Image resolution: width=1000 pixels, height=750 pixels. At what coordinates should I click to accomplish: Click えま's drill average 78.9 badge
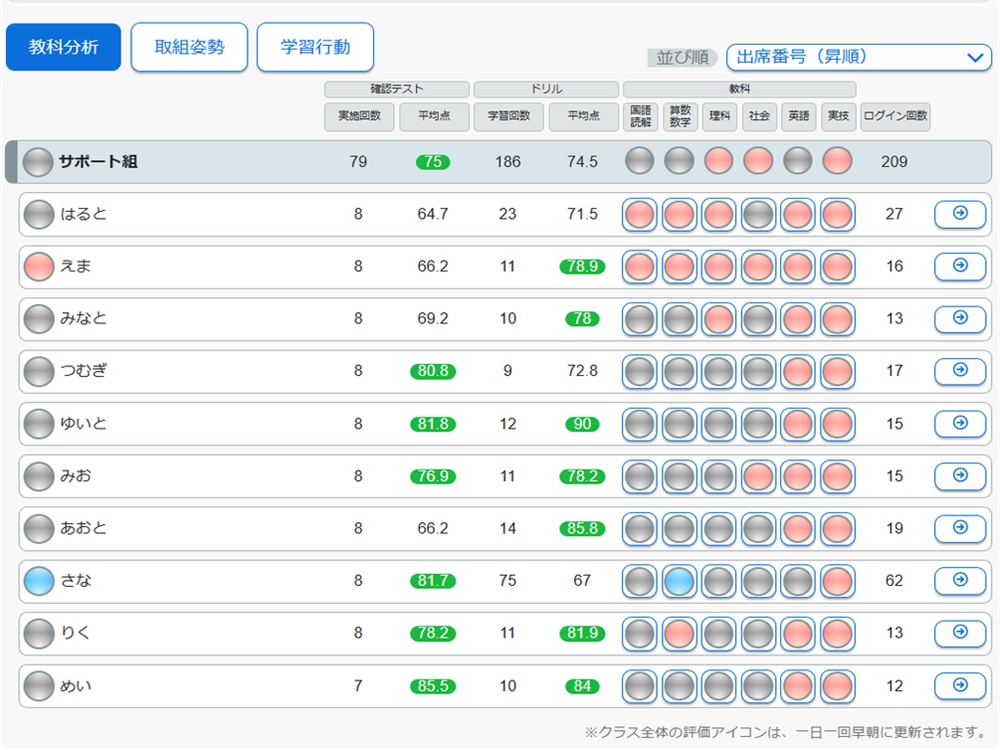click(x=582, y=267)
